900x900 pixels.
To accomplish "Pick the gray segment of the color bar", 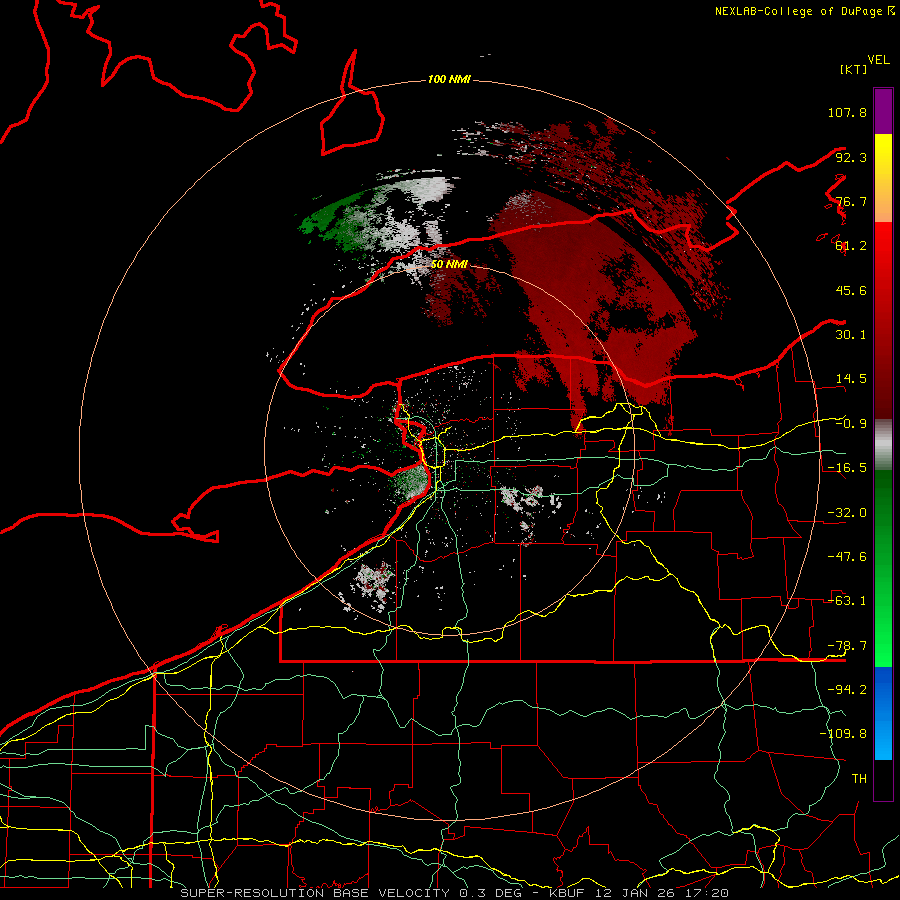I will point(883,444).
